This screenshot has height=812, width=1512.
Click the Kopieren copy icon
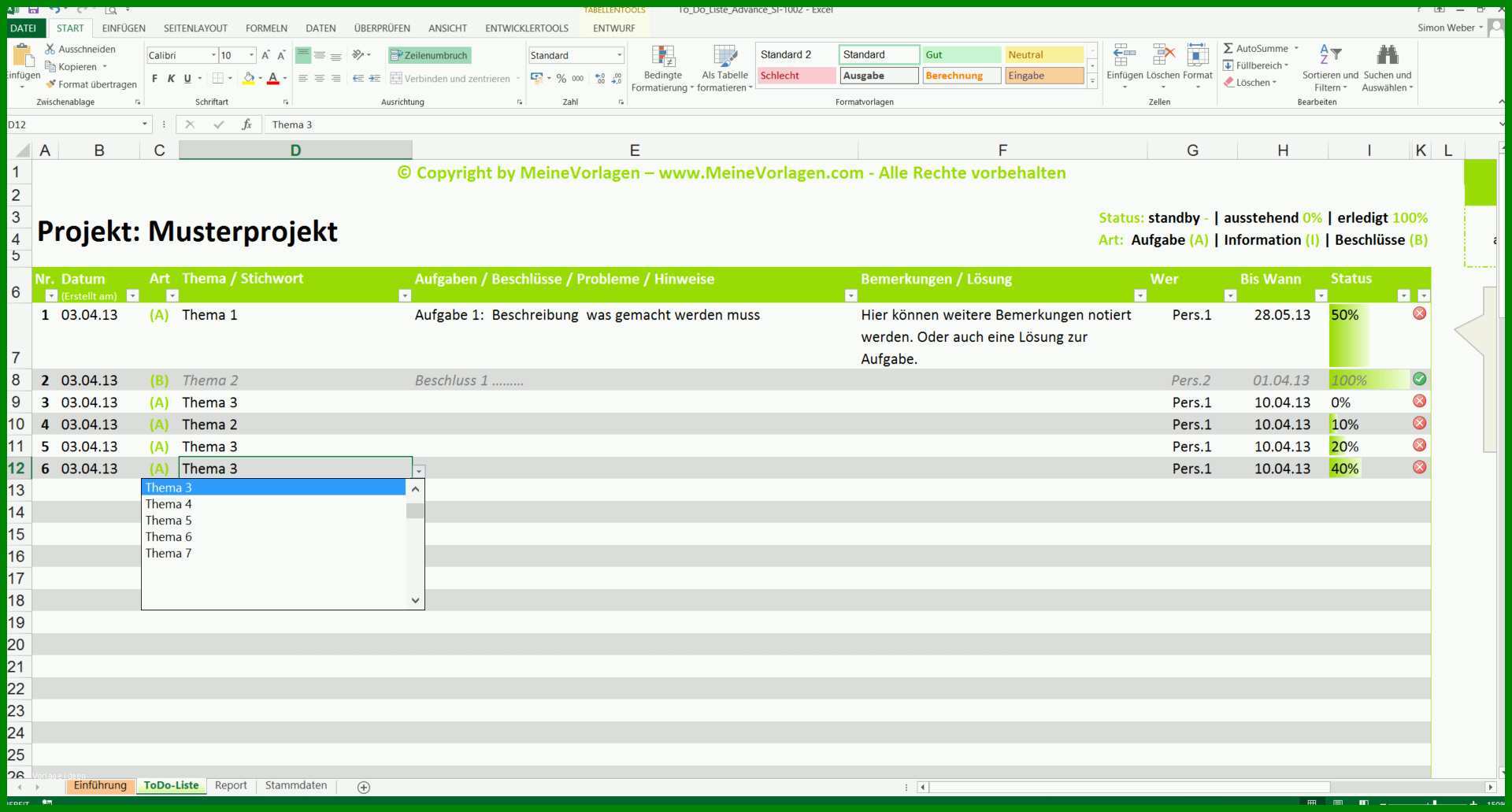tap(50, 67)
